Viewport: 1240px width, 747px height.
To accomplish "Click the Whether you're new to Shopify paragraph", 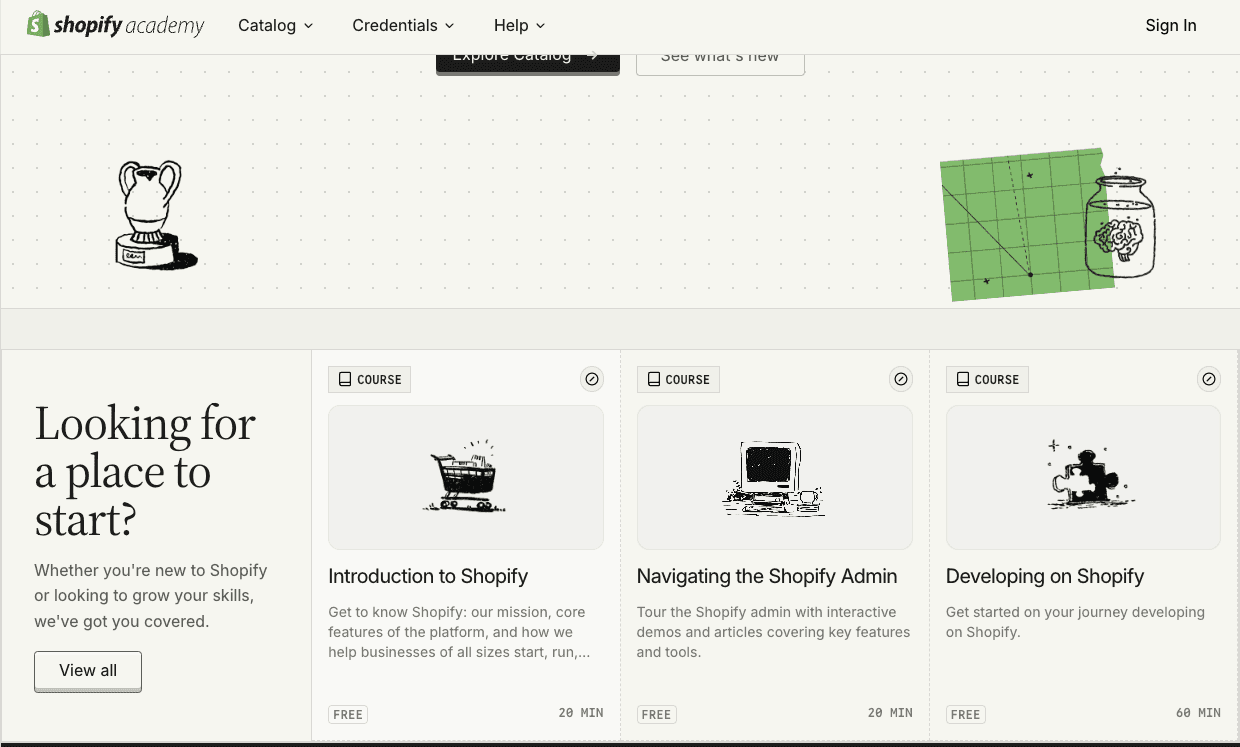I will (x=151, y=596).
